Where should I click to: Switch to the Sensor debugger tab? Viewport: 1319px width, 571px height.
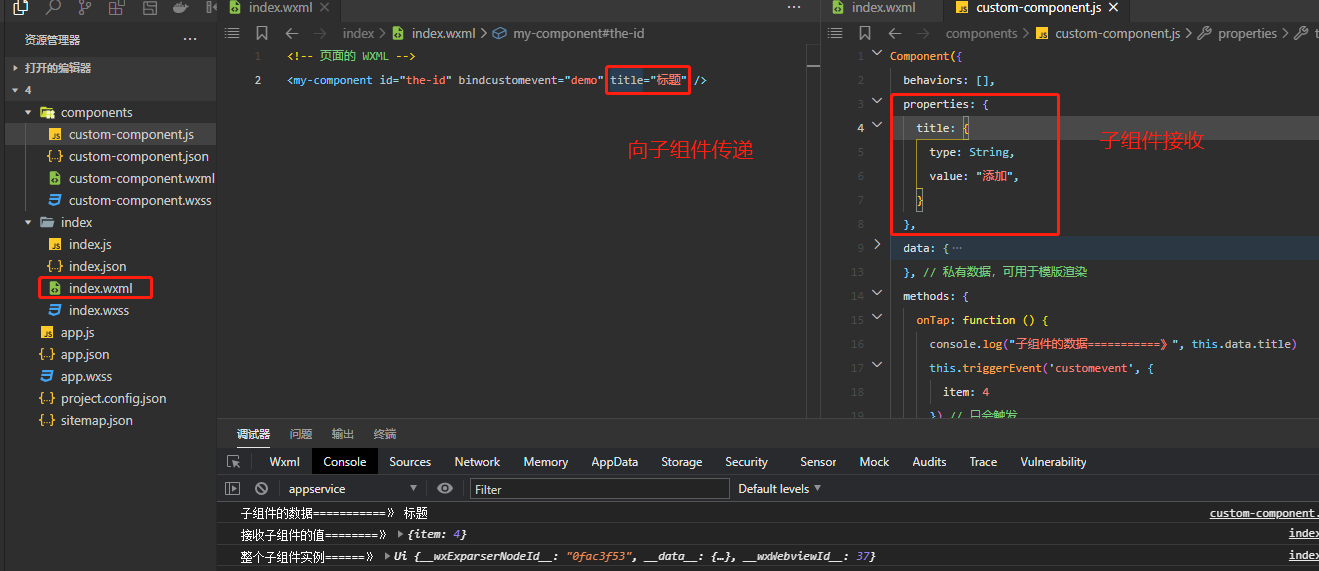point(818,462)
